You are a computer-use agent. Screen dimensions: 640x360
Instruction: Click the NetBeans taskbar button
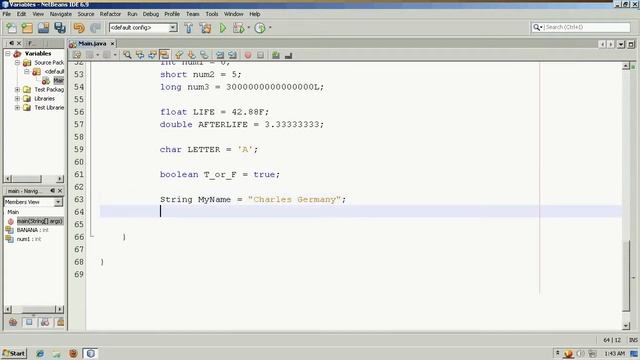[x=90, y=353]
